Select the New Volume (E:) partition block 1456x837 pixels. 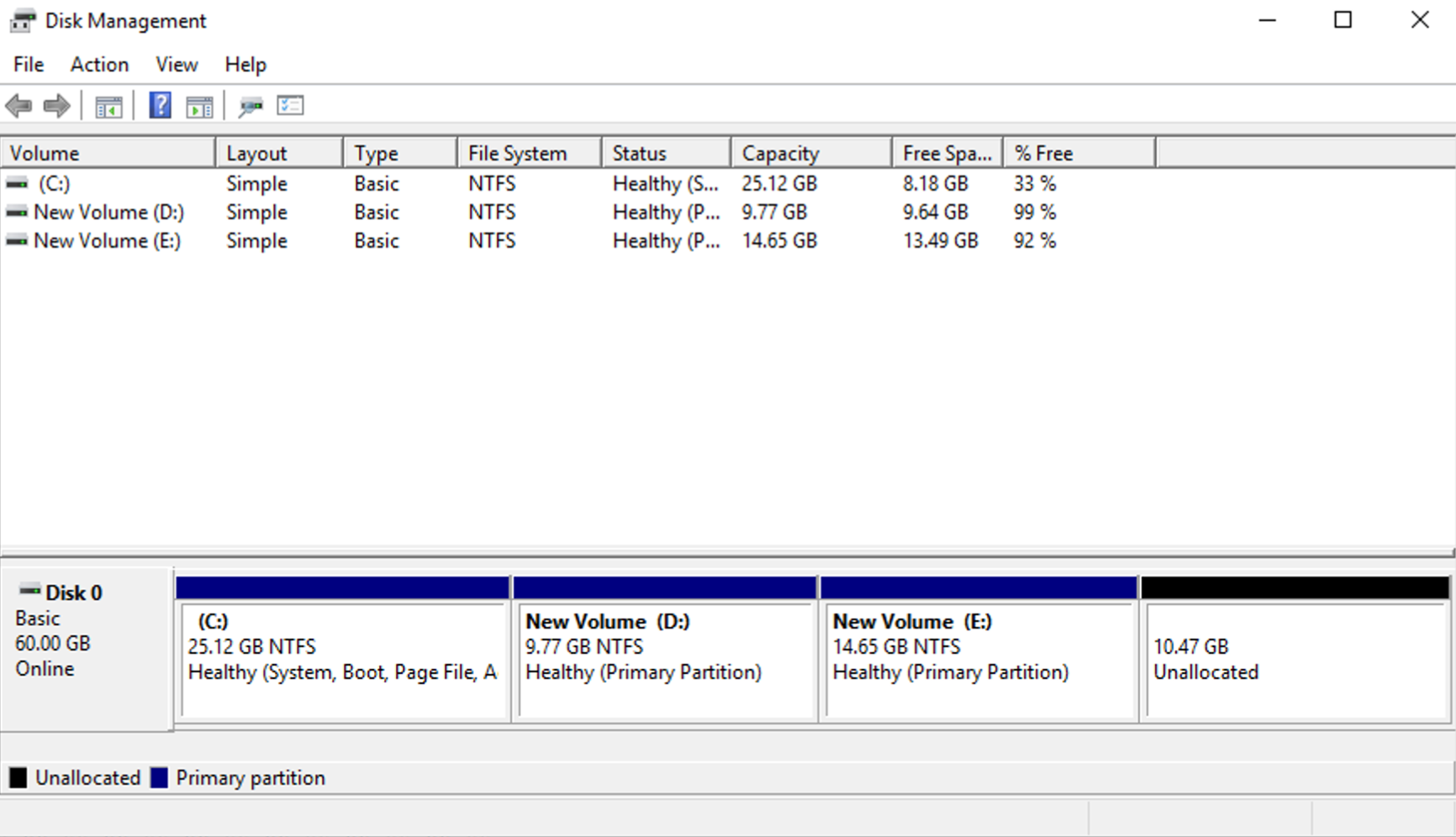click(x=979, y=649)
